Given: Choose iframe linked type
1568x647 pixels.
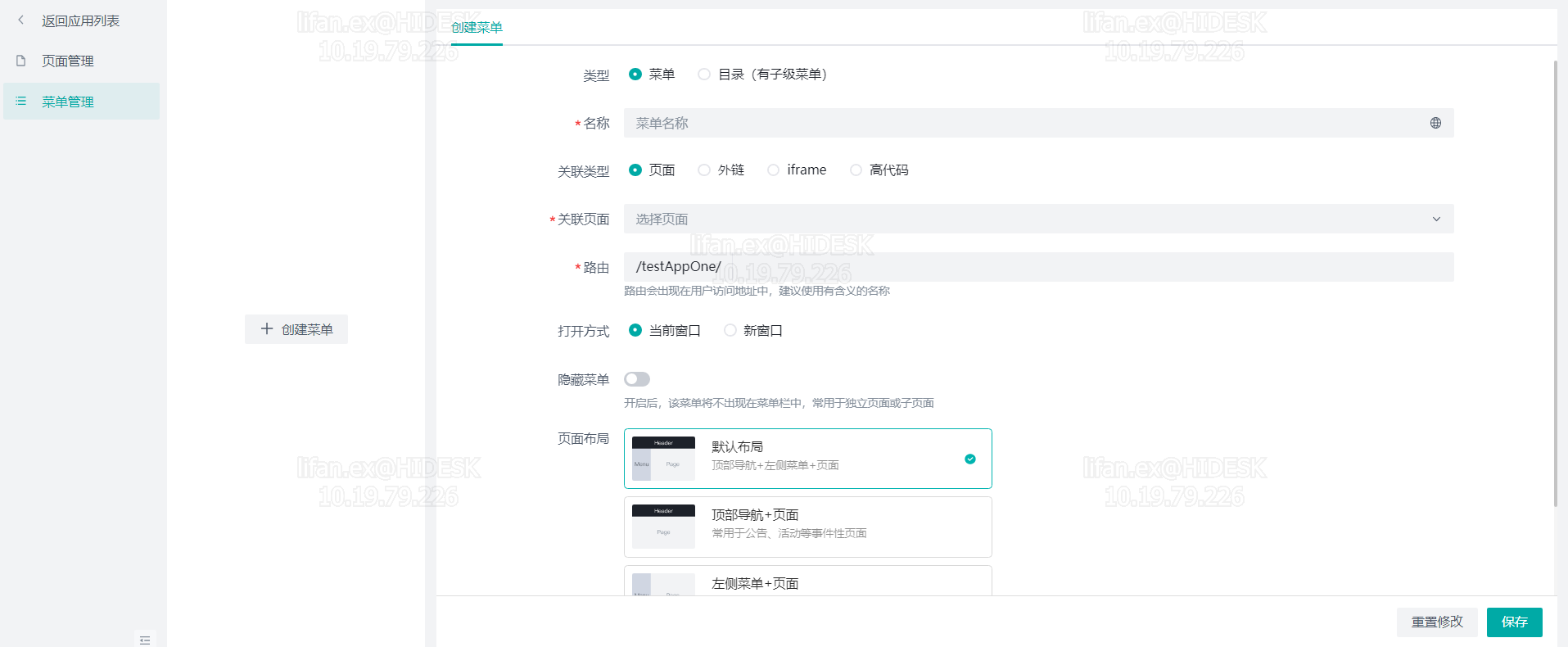Looking at the screenshot, I should point(774,170).
